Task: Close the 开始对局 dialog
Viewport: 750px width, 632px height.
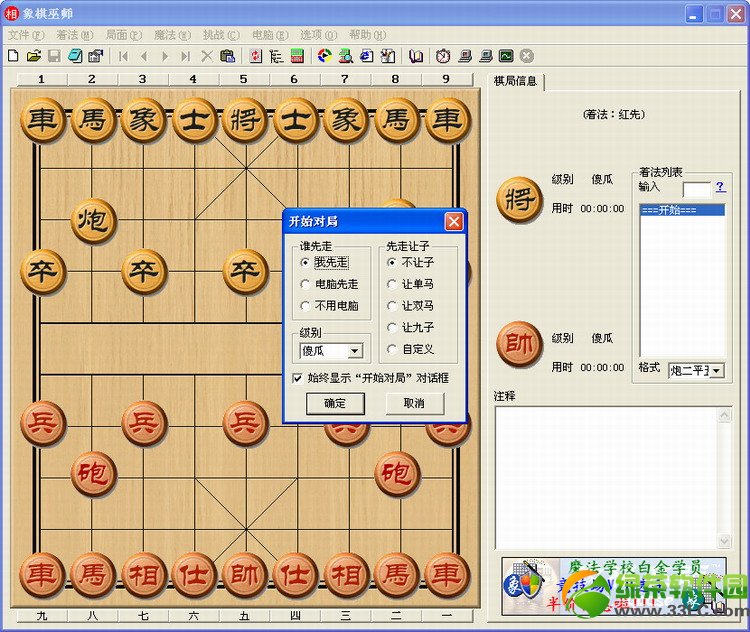Action: [x=454, y=222]
